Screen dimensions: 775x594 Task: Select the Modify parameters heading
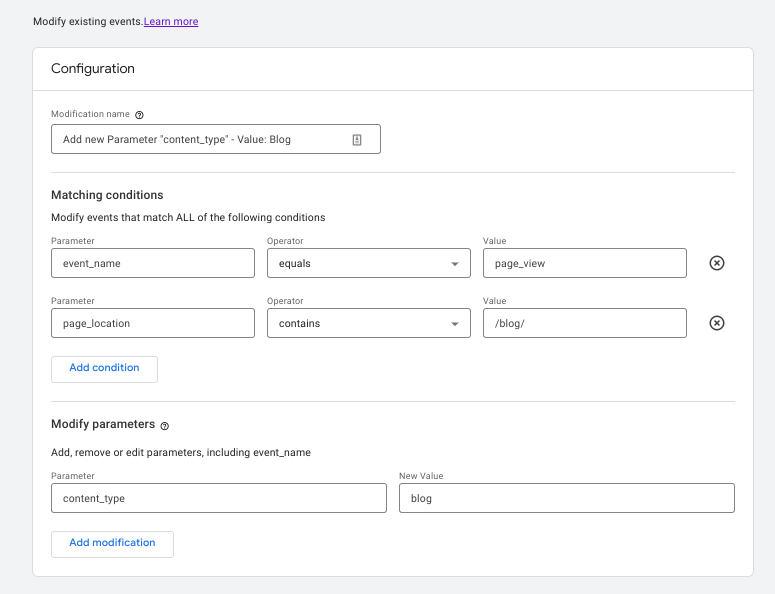[x=103, y=424]
